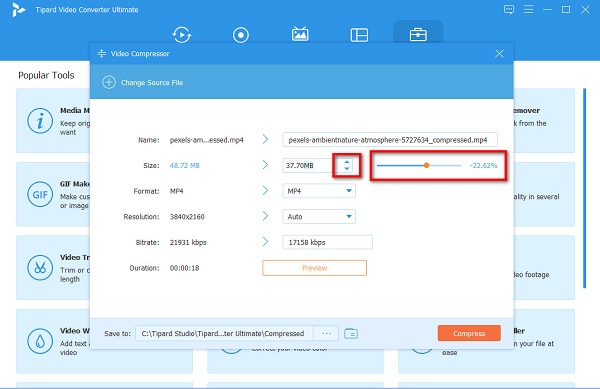The image size is (600, 389).
Task: Click the arrow icon in the Bitrate row
Action: (x=265, y=242)
